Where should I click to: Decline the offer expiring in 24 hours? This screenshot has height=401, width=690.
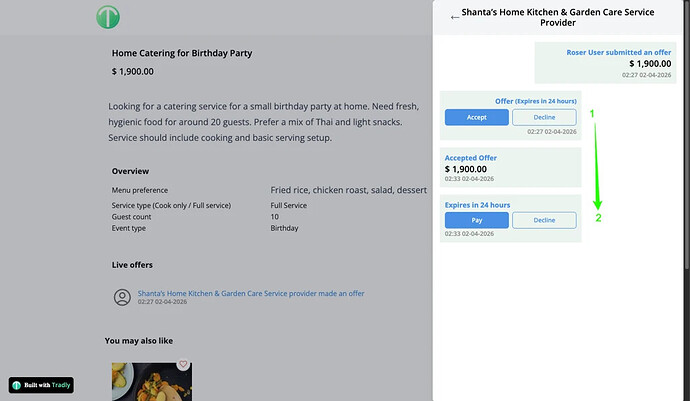click(x=544, y=117)
